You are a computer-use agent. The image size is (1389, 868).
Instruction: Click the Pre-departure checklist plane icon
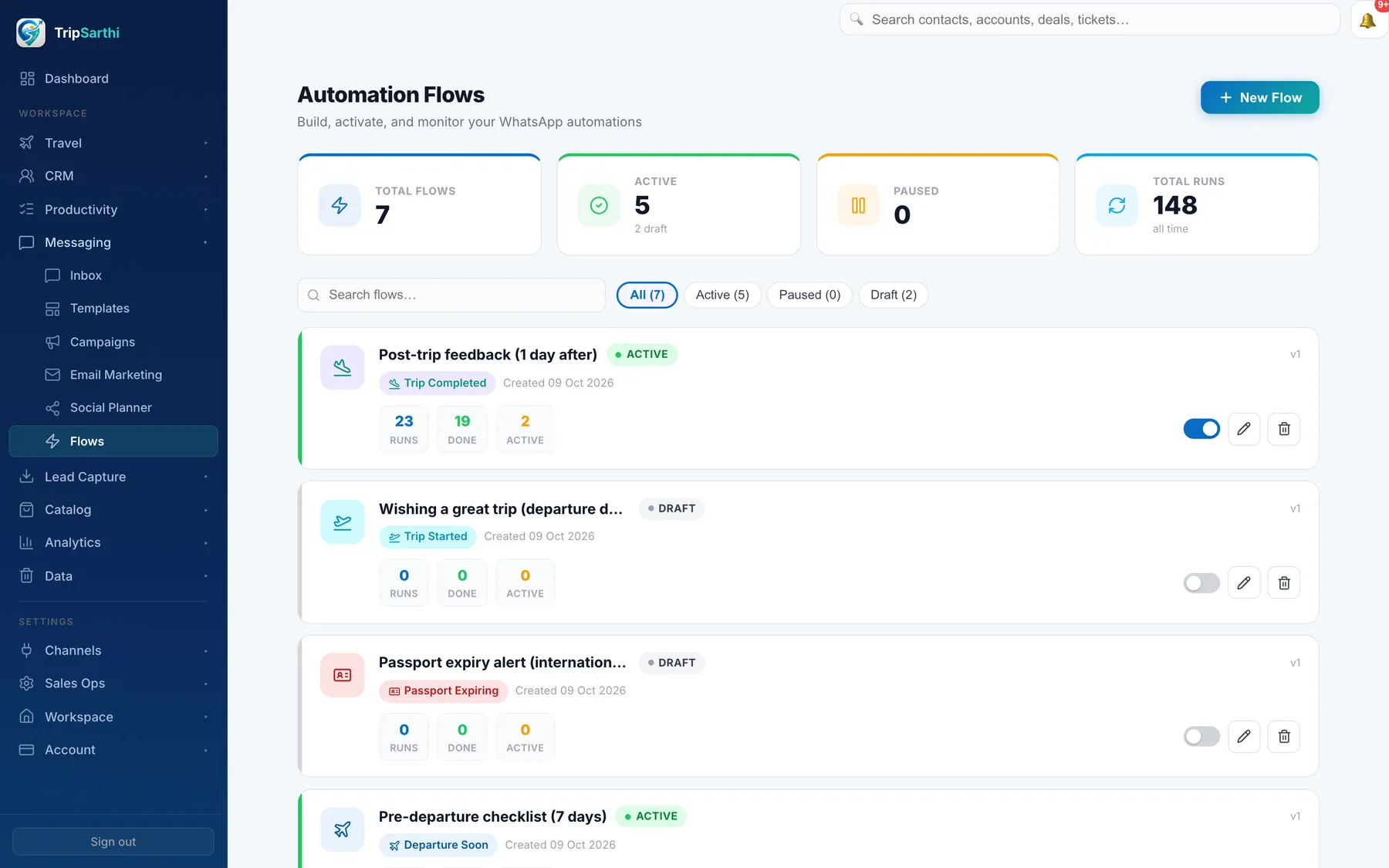(x=343, y=829)
